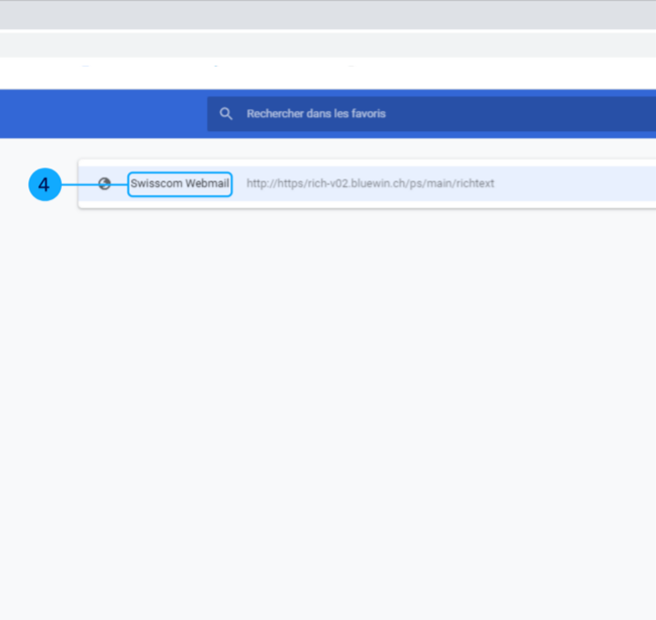Click the globe favicon beside Swisscom Webmail
Viewport: 656px width, 620px height.
pyautogui.click(x=104, y=184)
